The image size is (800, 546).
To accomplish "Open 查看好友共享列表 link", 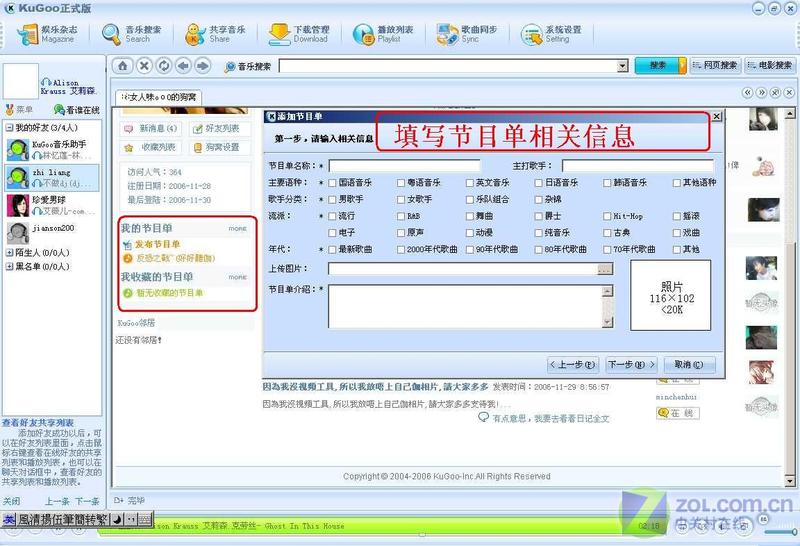I will 38,423.
